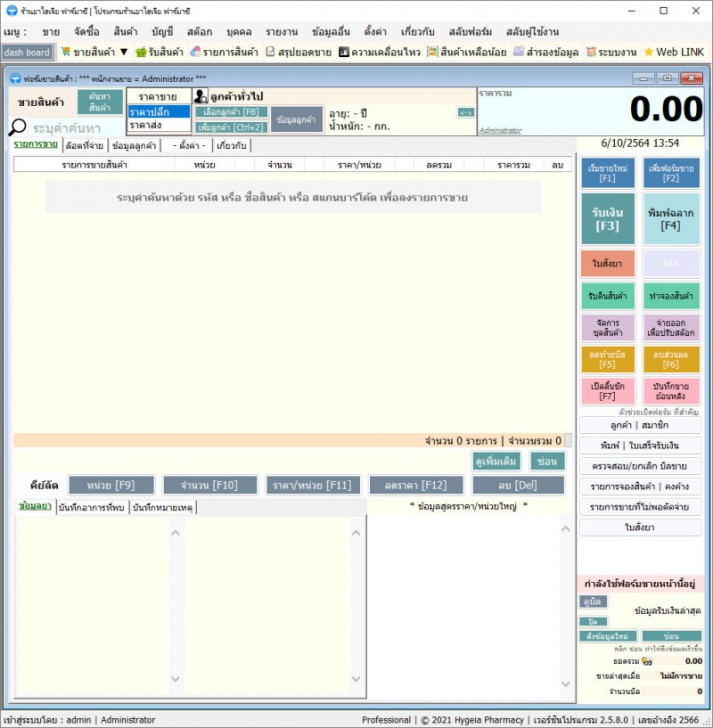Viewport: 713px width, 728px height.
Task: Open the บัญชี menu
Action: click(x=162, y=32)
